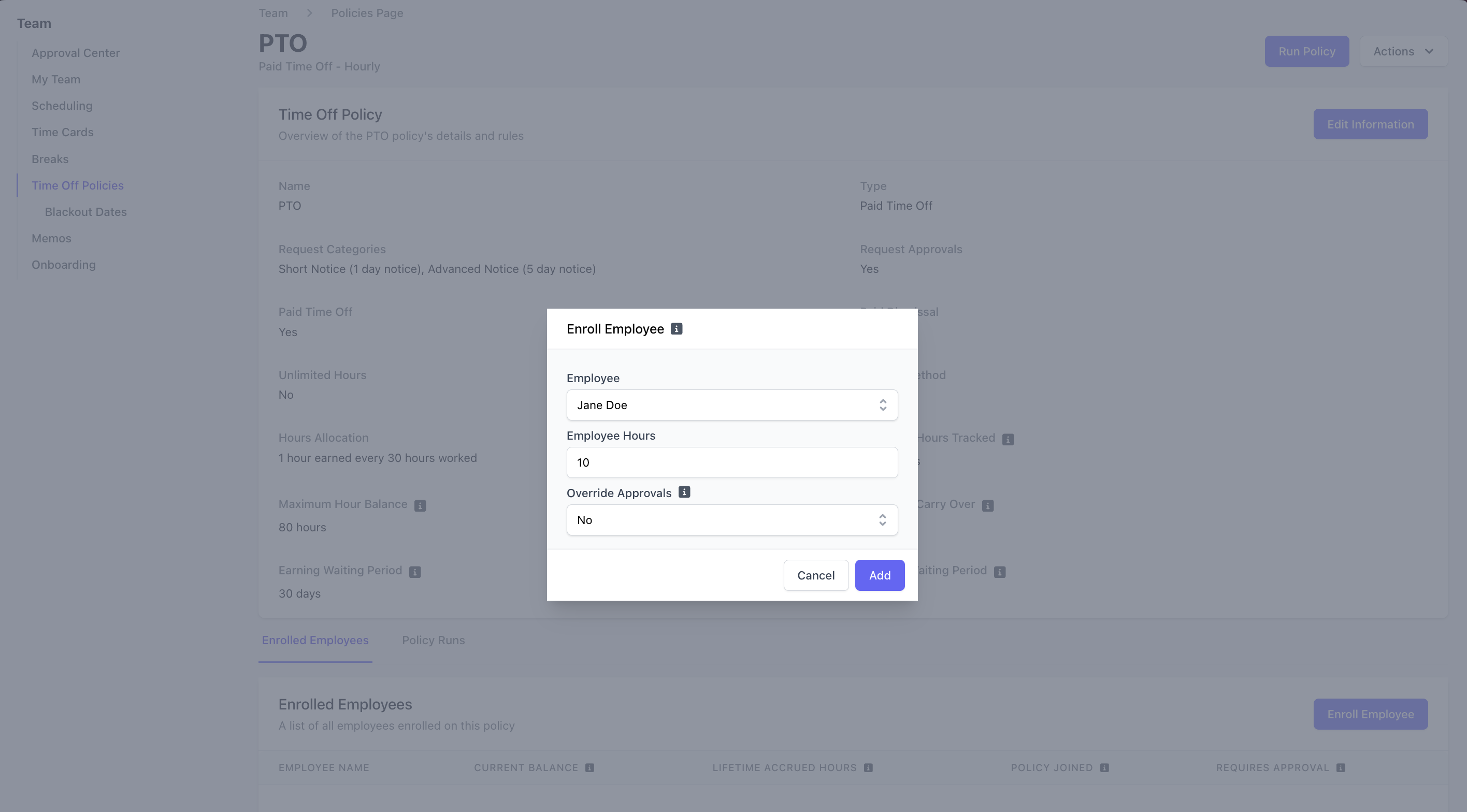Go to Scheduling in sidebar
Image resolution: width=1467 pixels, height=812 pixels.
tap(62, 106)
